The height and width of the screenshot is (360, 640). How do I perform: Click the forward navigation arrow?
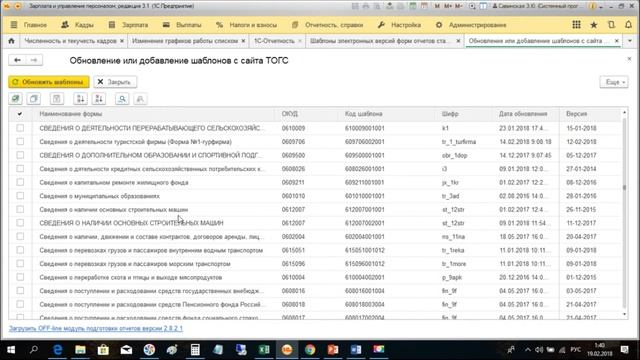34,60
